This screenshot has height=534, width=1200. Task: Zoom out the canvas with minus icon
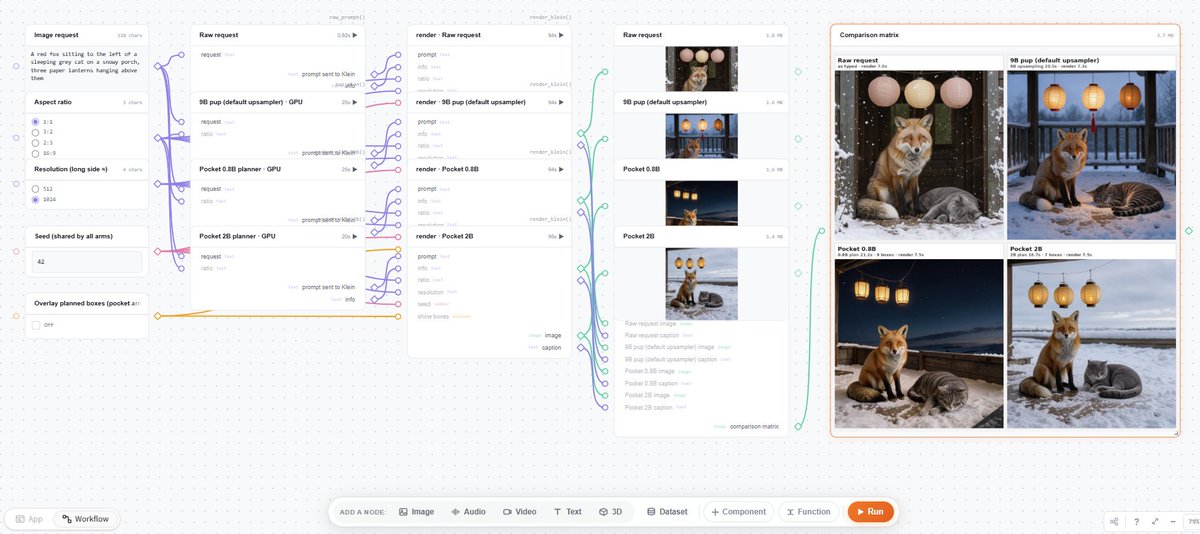1175,521
